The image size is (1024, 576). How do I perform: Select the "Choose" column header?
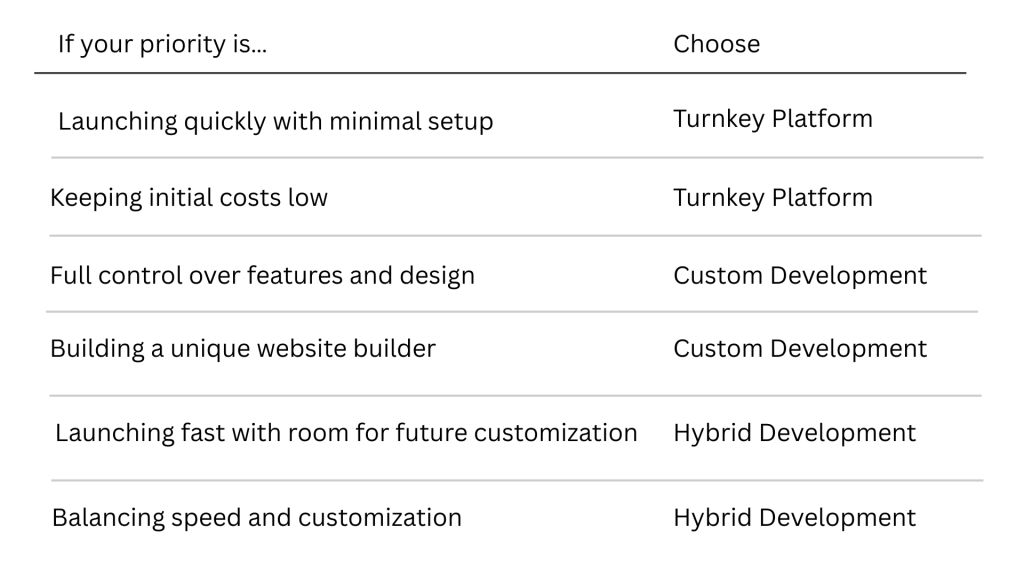716,45
